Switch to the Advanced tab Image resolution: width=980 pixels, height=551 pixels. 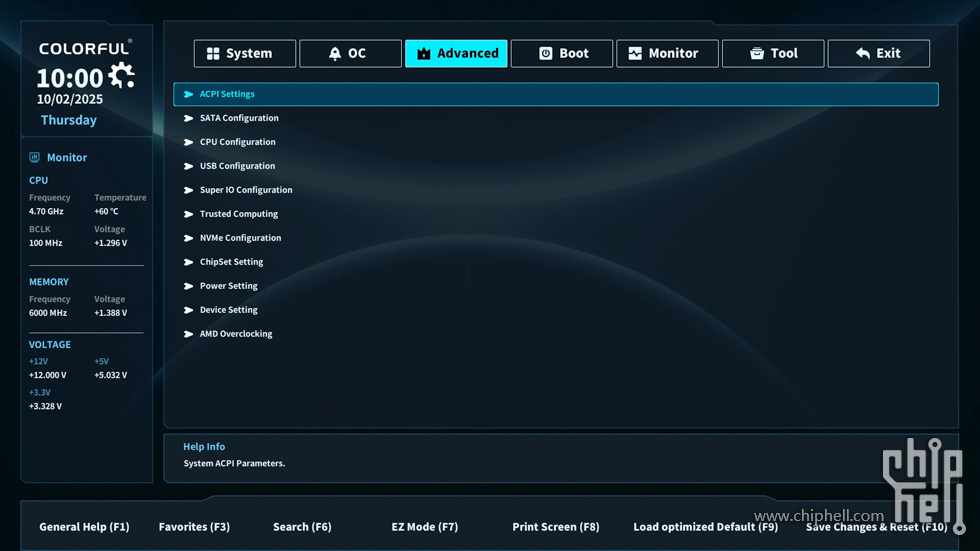coord(456,54)
